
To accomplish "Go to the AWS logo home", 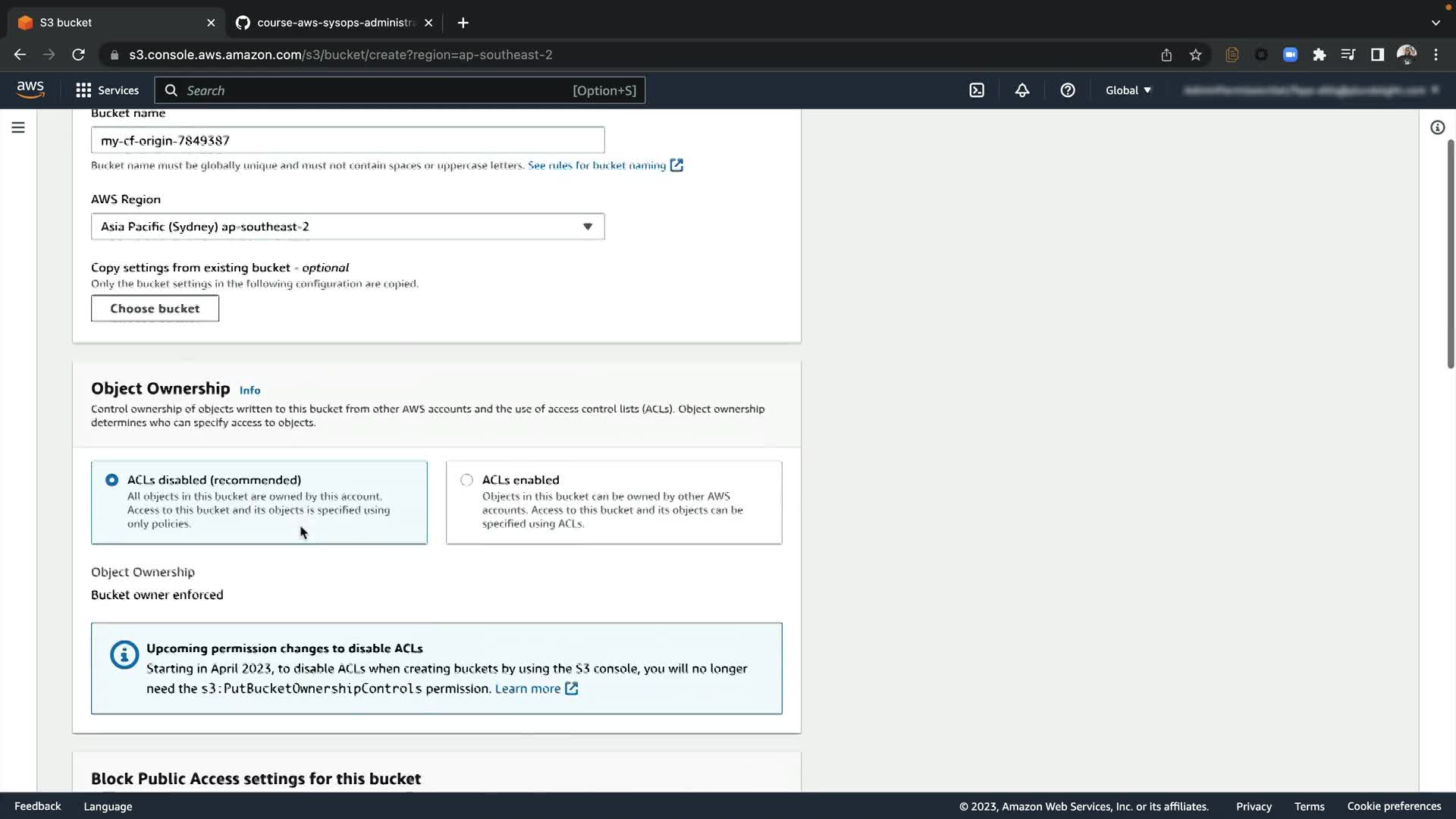I will pyautogui.click(x=30, y=89).
